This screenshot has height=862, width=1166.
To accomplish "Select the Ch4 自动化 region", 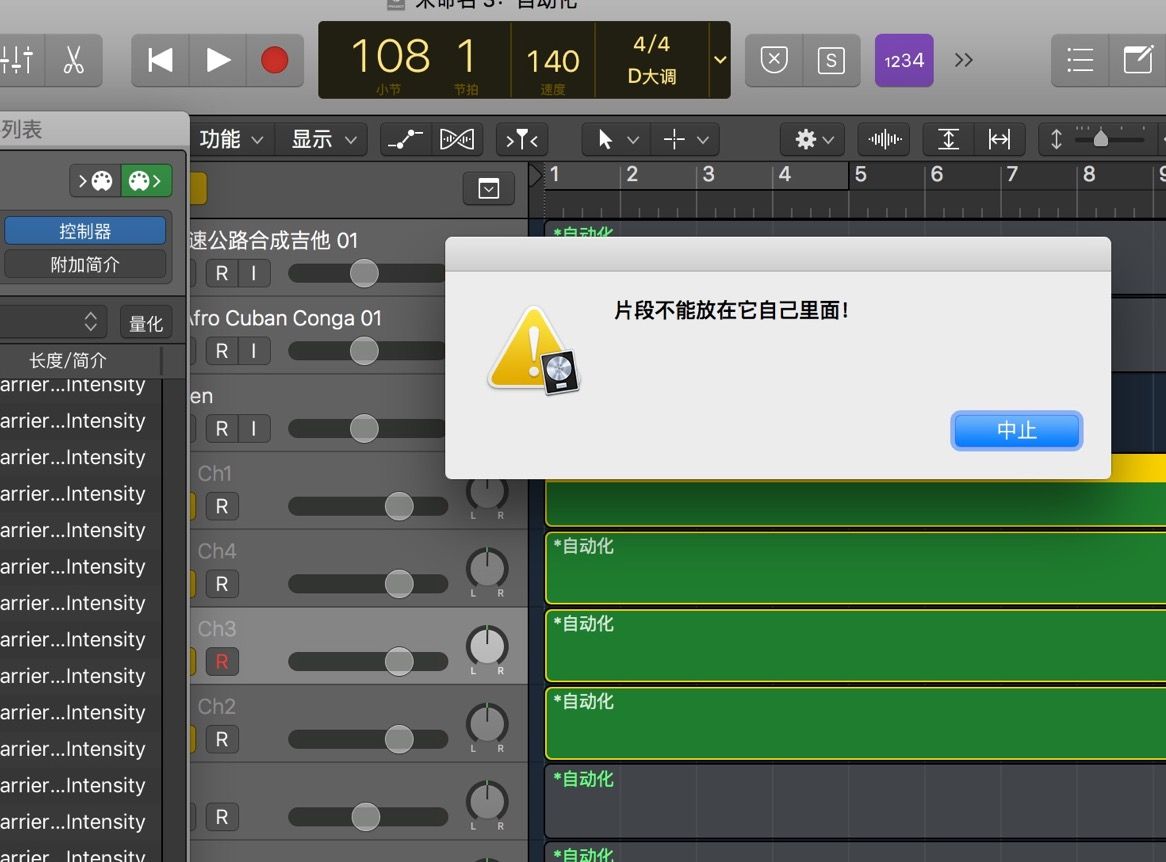I will click(856, 568).
